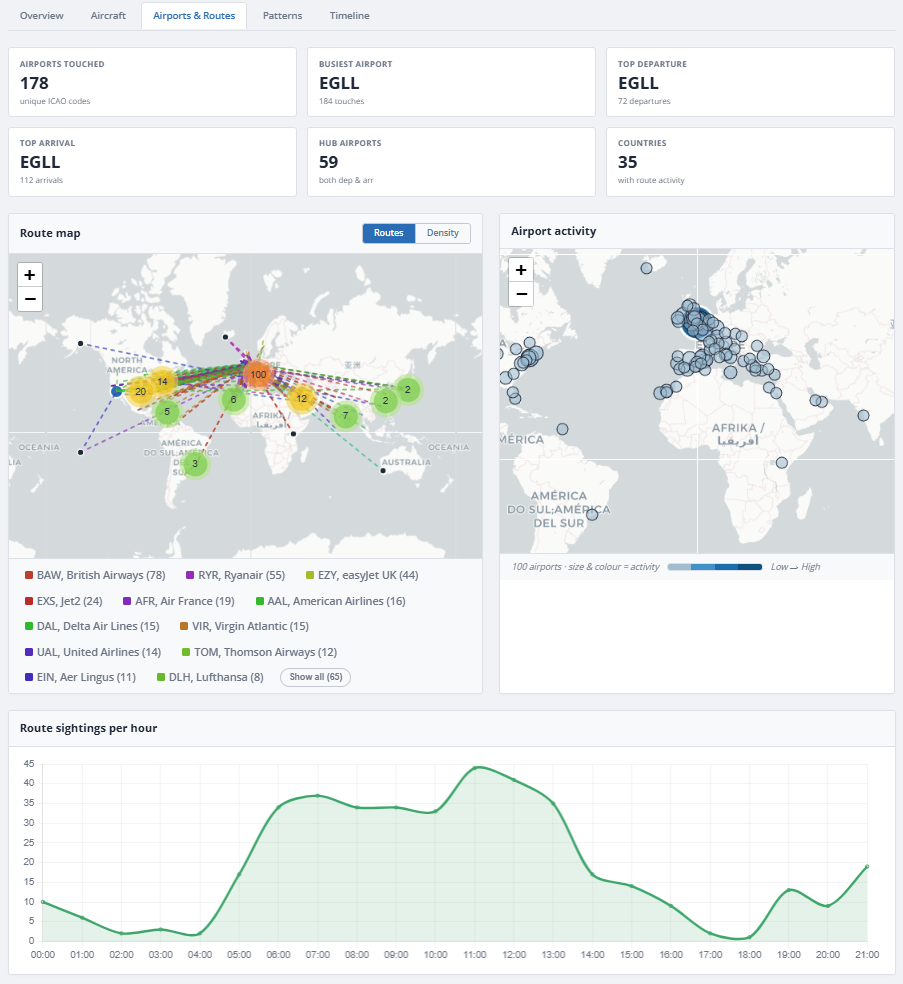Toggle AFR, Air France legend entry
903x984 pixels.
[179, 601]
